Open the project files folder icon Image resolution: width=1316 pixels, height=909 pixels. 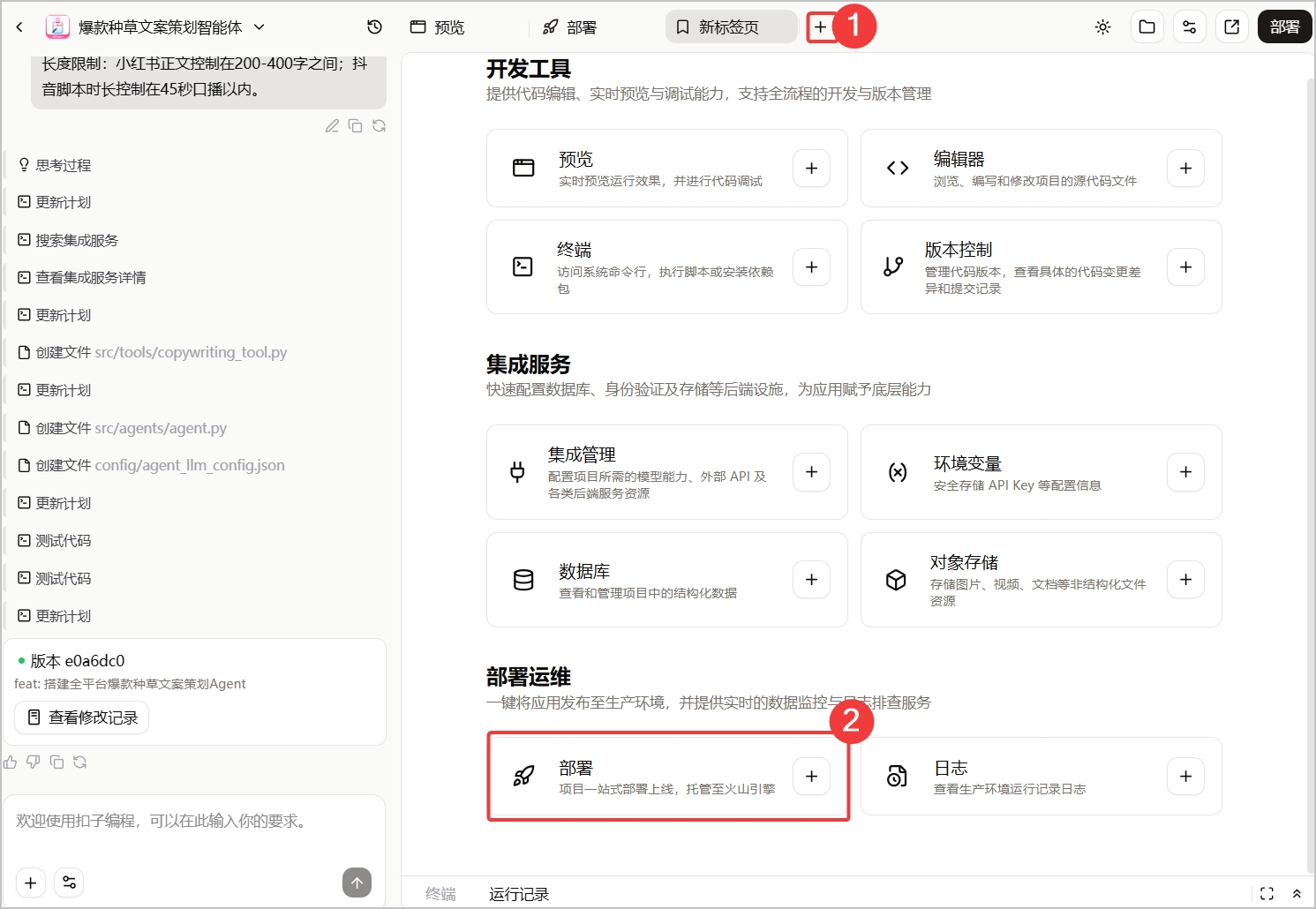1147,27
